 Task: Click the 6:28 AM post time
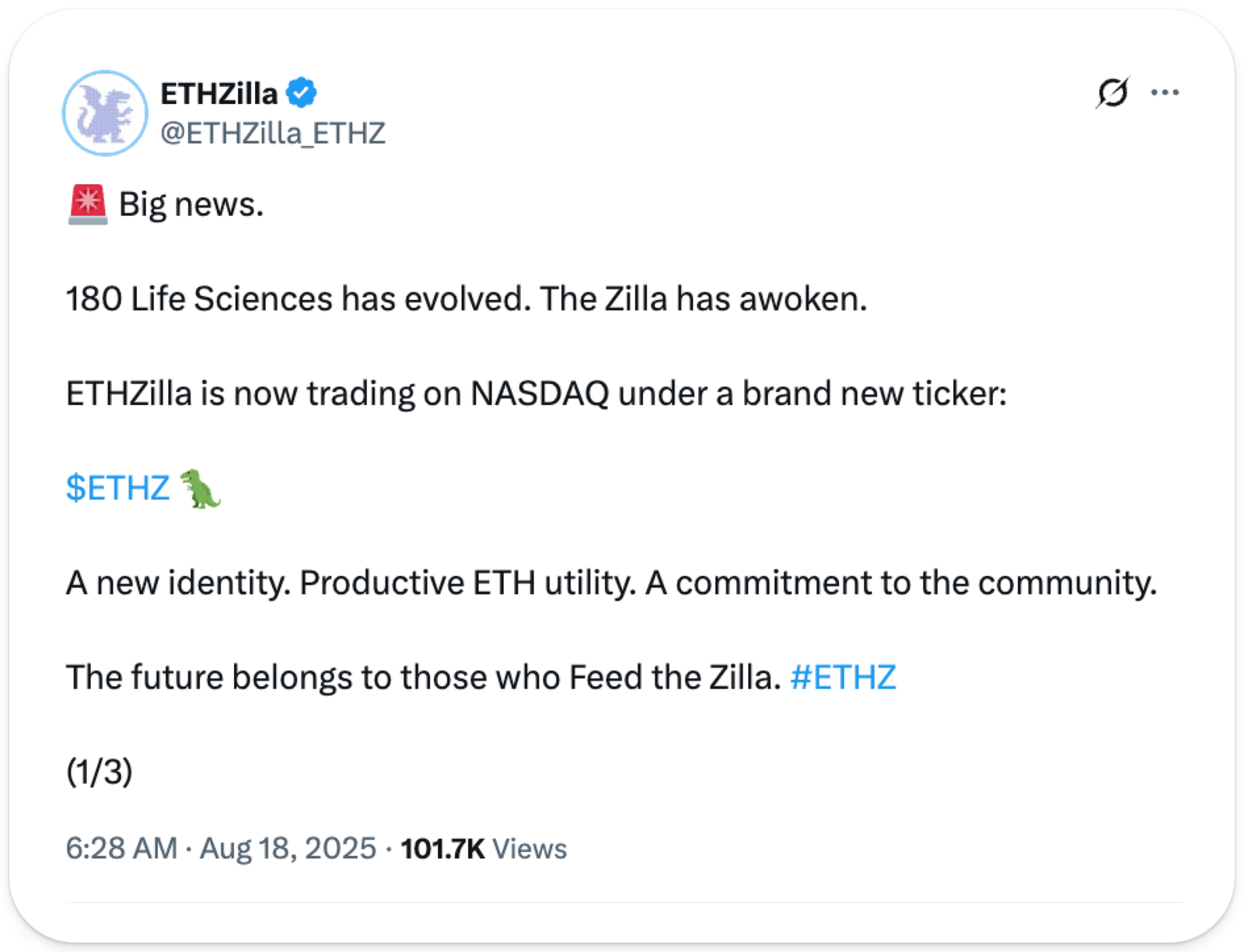121,849
